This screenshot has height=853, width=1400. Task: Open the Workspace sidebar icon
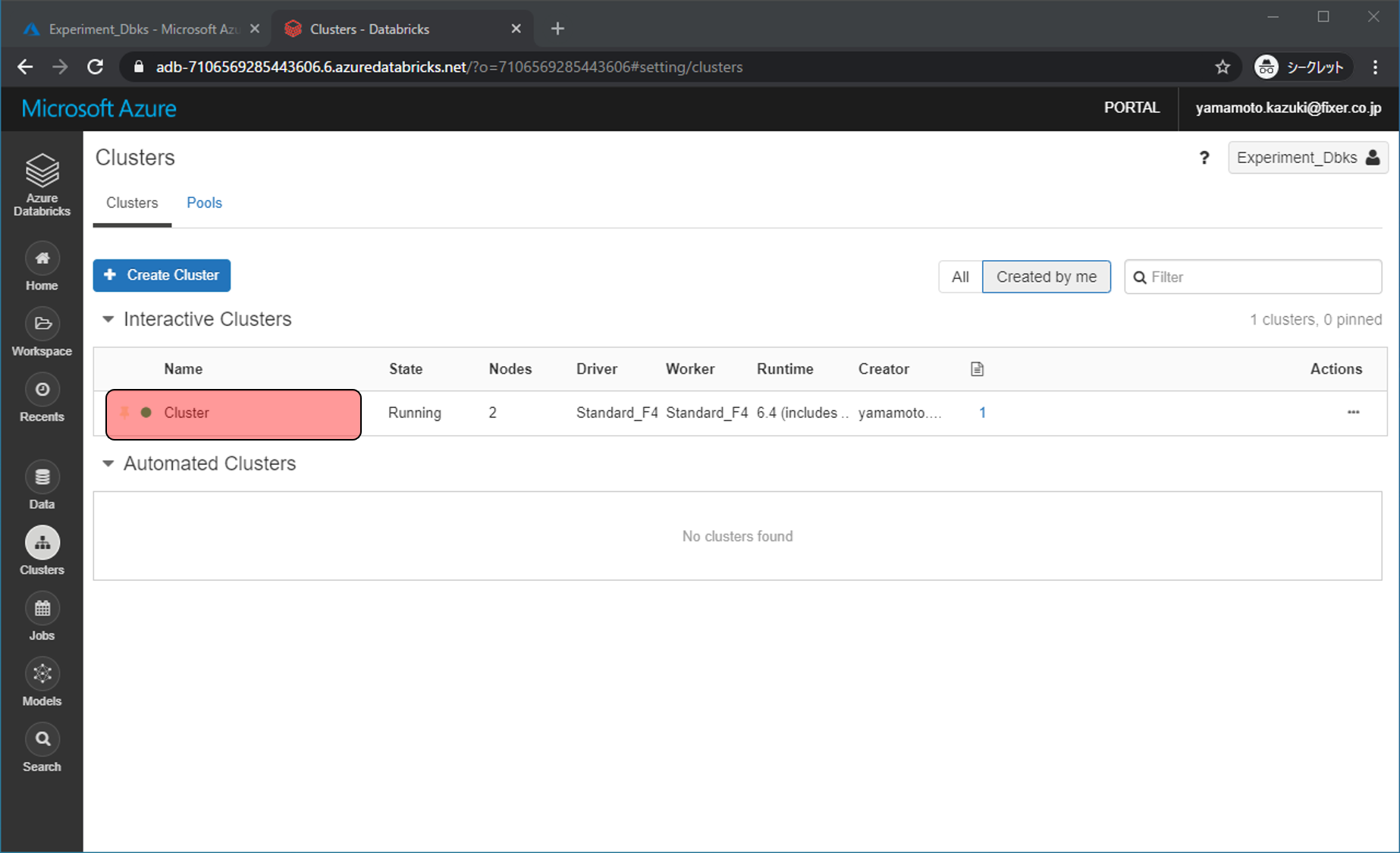42,333
